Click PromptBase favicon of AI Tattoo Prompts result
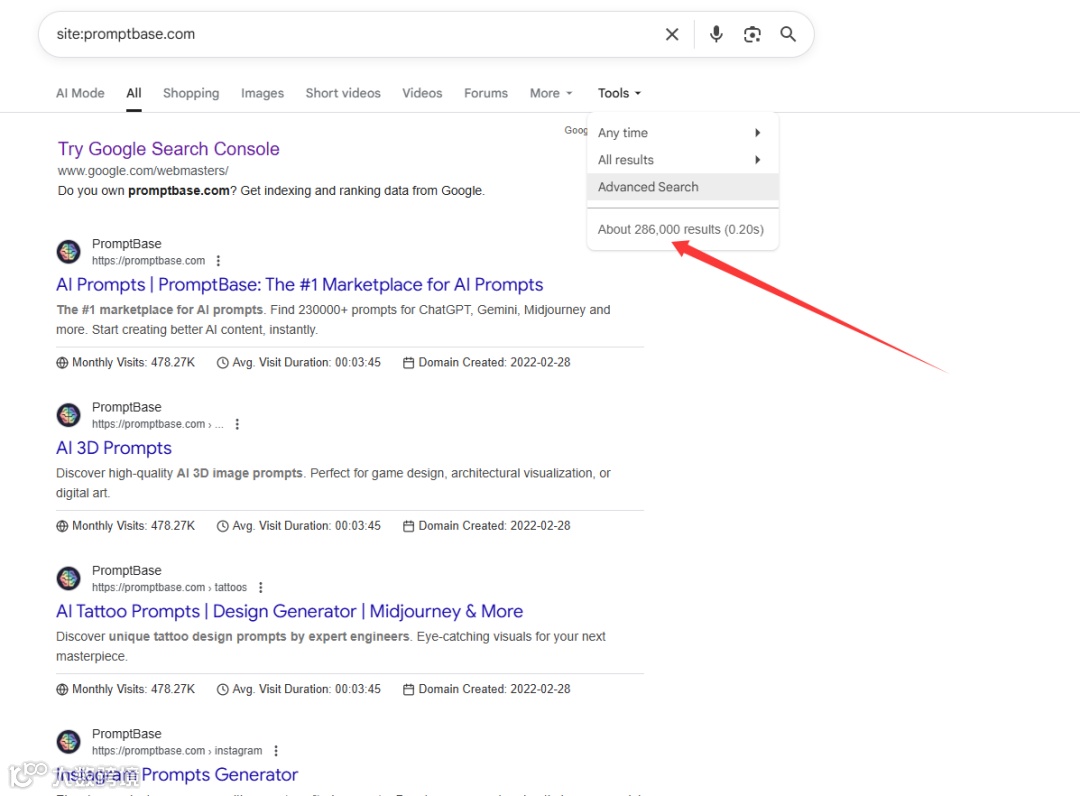The height and width of the screenshot is (796, 1080). tap(68, 578)
